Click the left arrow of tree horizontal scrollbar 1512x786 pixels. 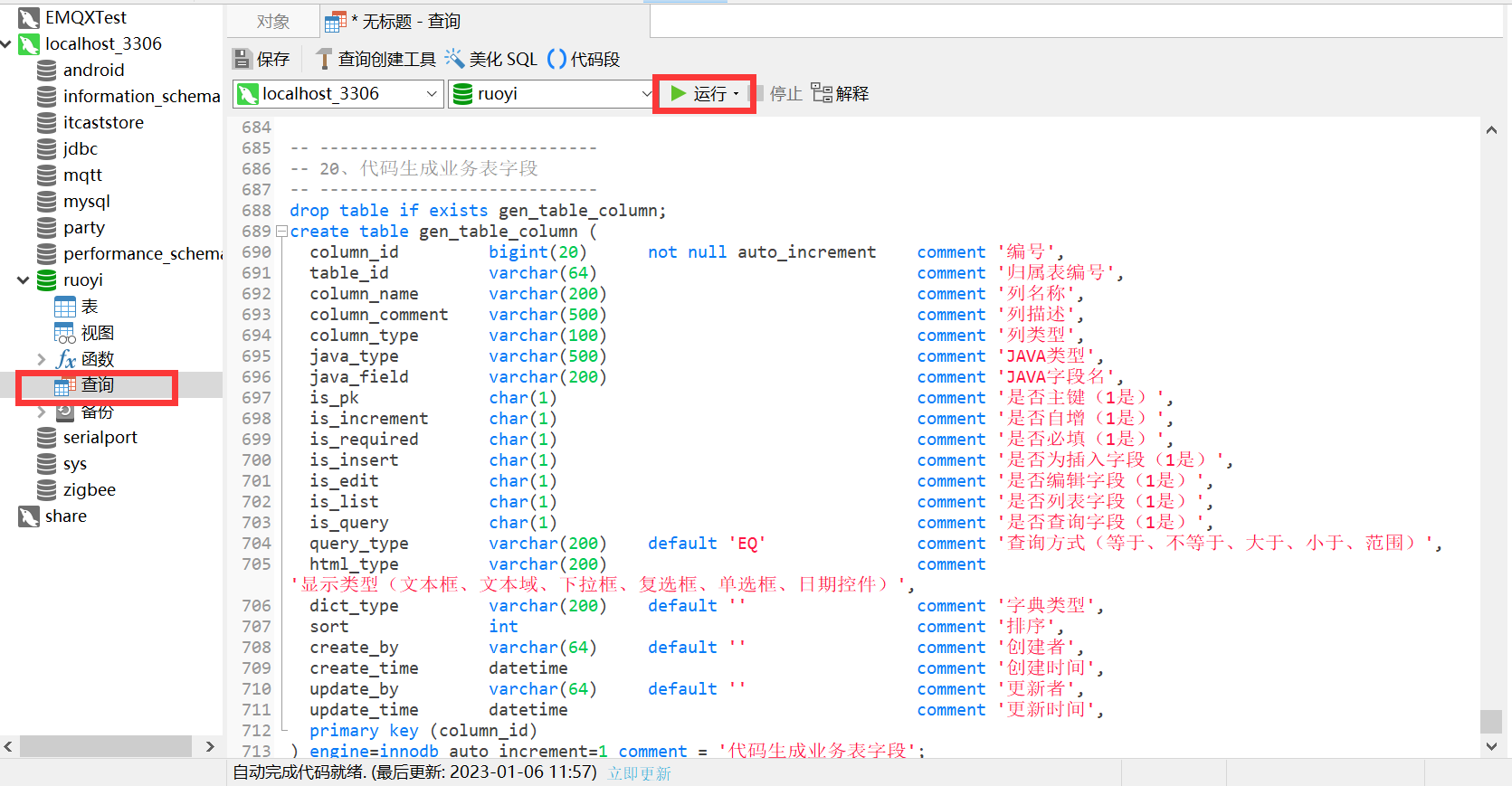pyautogui.click(x=8, y=746)
